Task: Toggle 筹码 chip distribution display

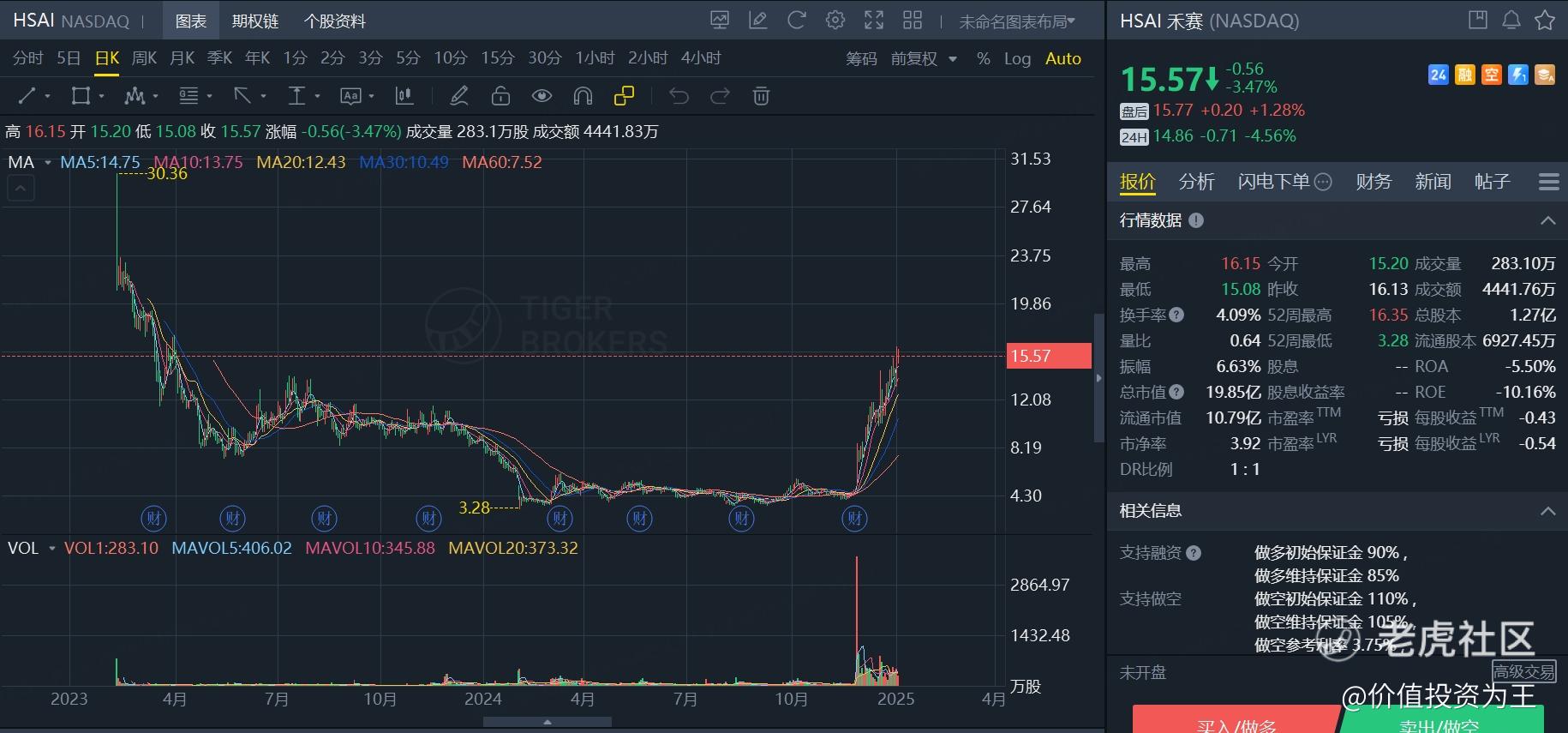Action: tap(861, 58)
